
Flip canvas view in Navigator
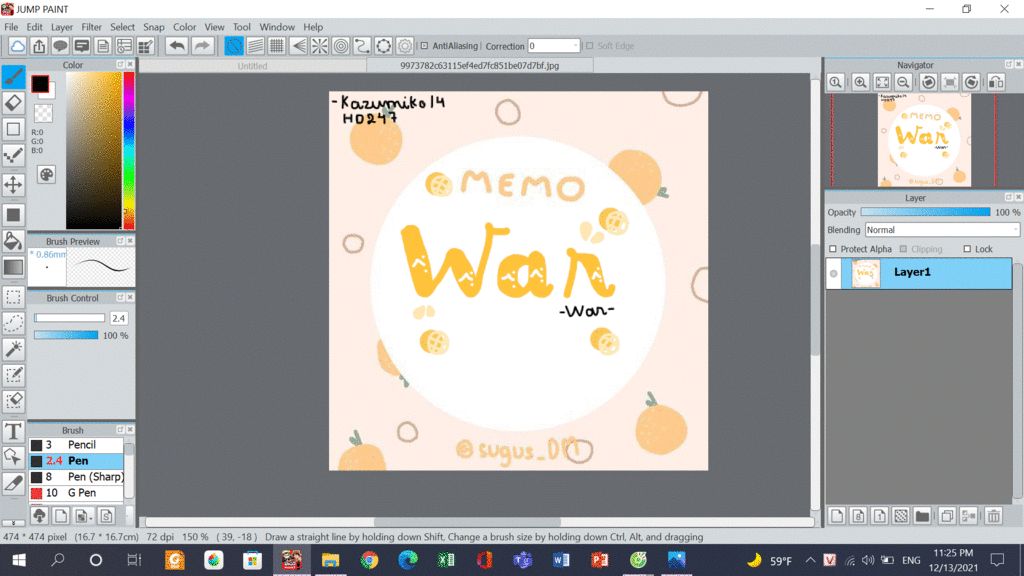click(x=996, y=82)
